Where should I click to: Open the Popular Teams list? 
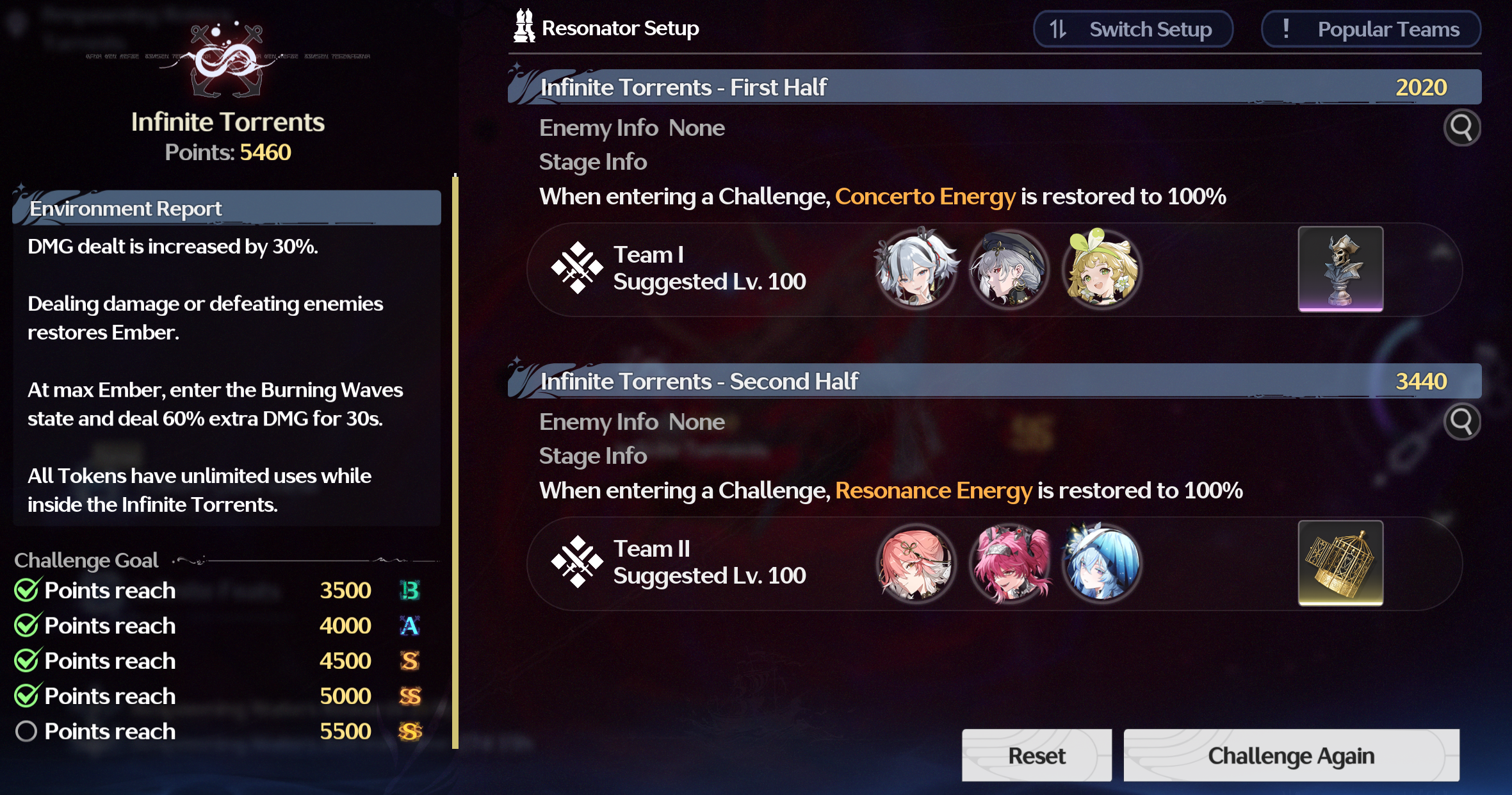[x=1371, y=29]
